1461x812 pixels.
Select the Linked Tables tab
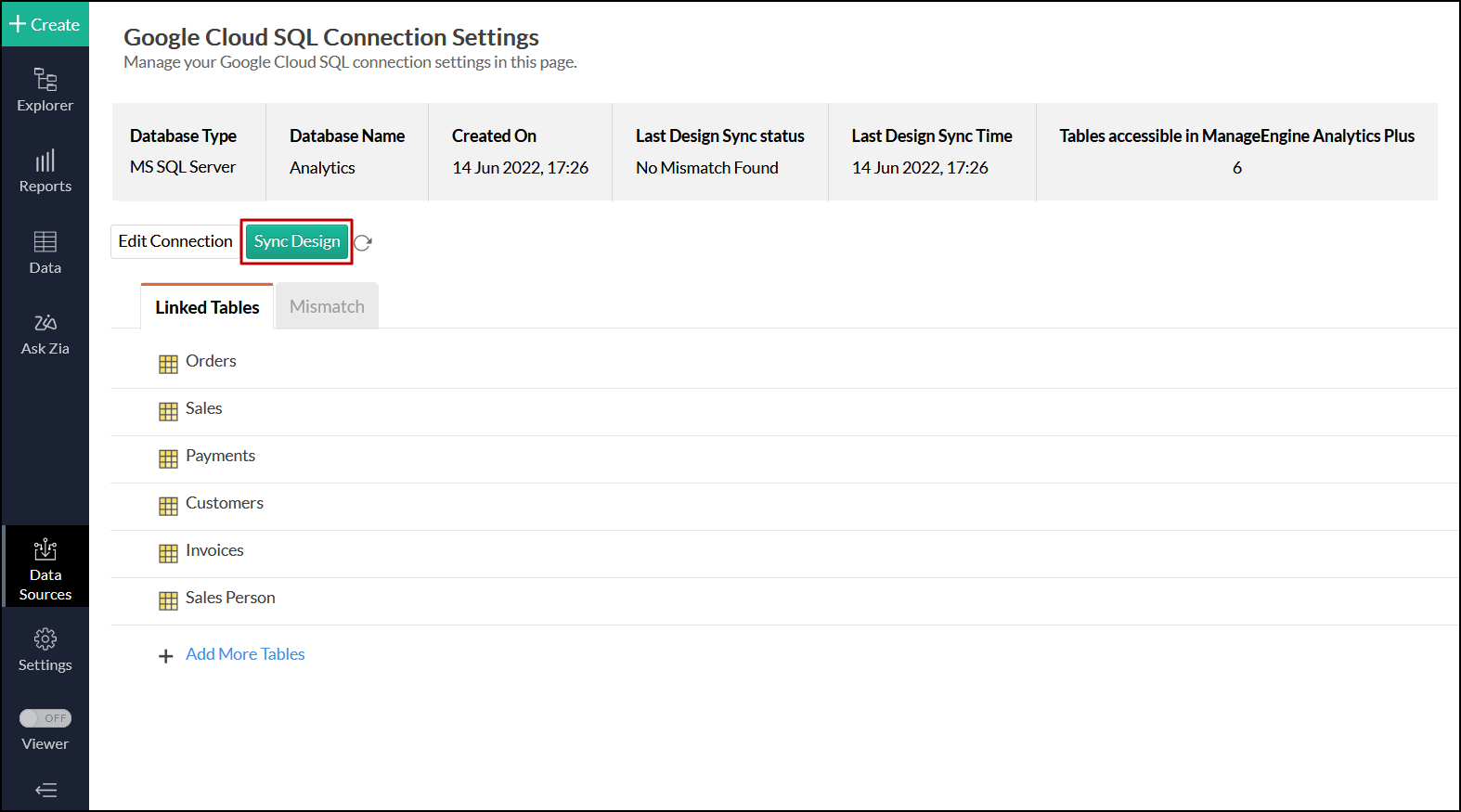point(207,307)
